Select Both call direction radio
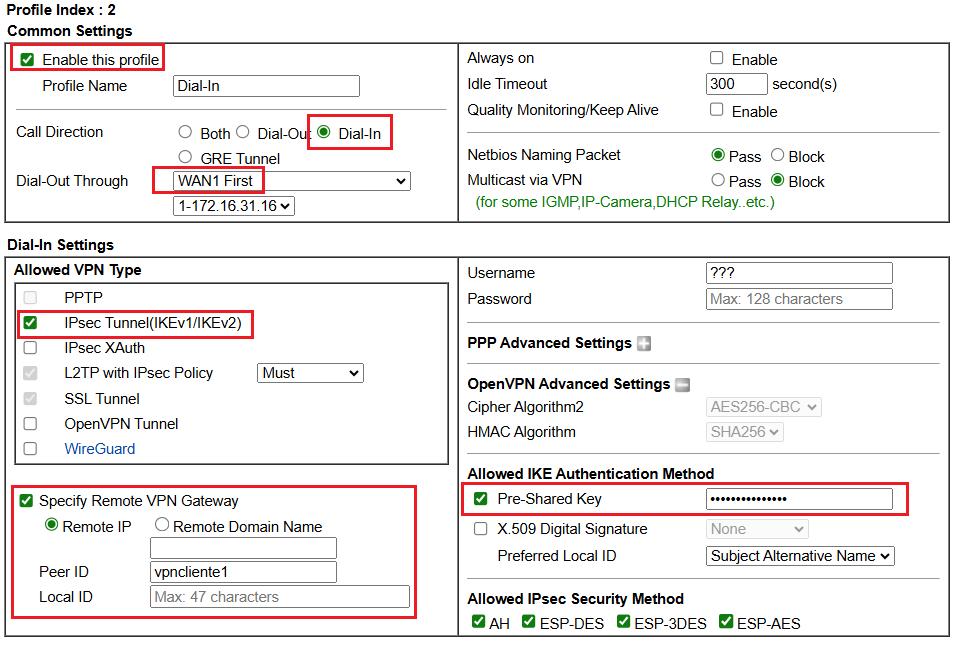966x647 pixels. tap(185, 132)
